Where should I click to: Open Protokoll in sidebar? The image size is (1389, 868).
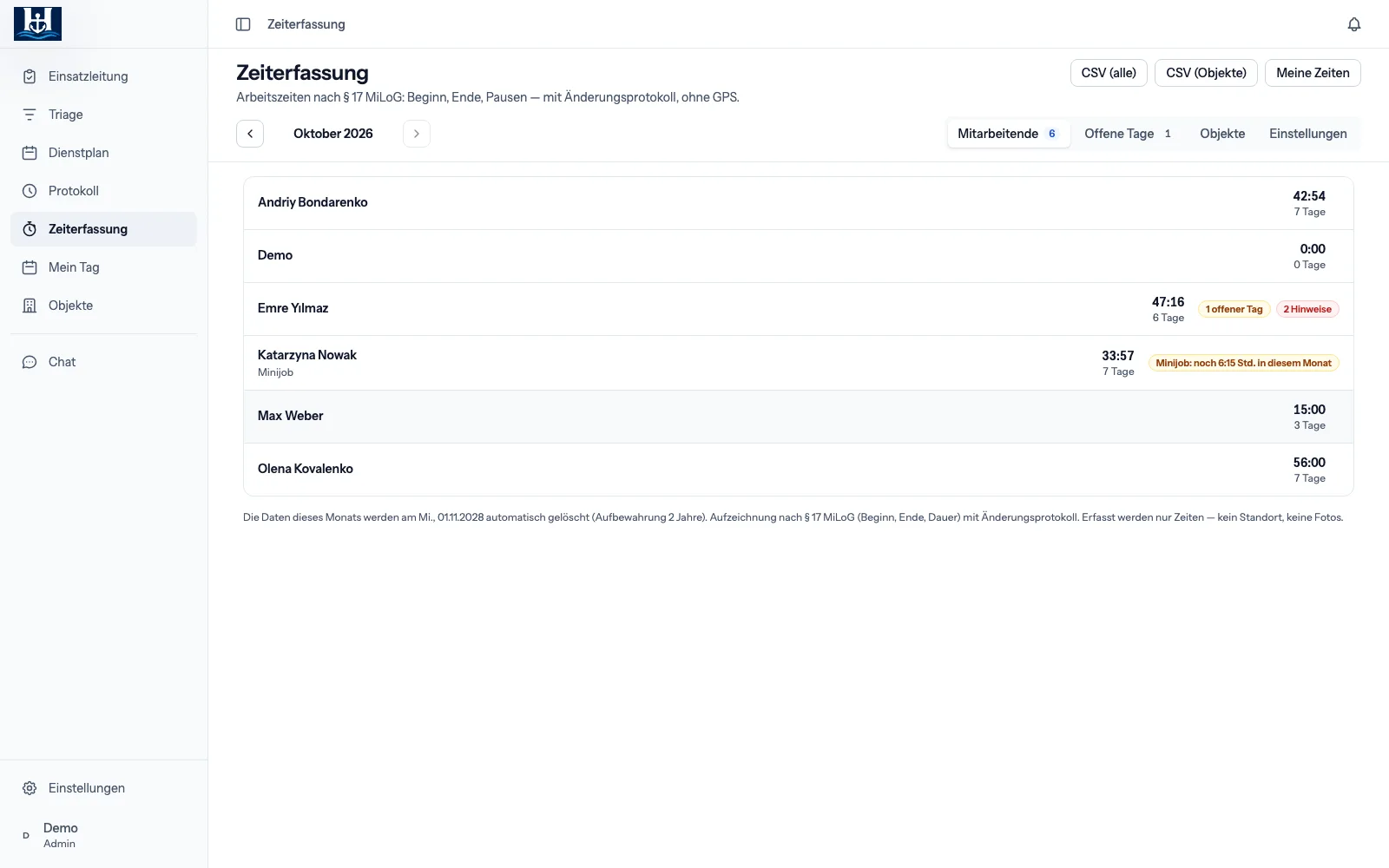point(103,191)
